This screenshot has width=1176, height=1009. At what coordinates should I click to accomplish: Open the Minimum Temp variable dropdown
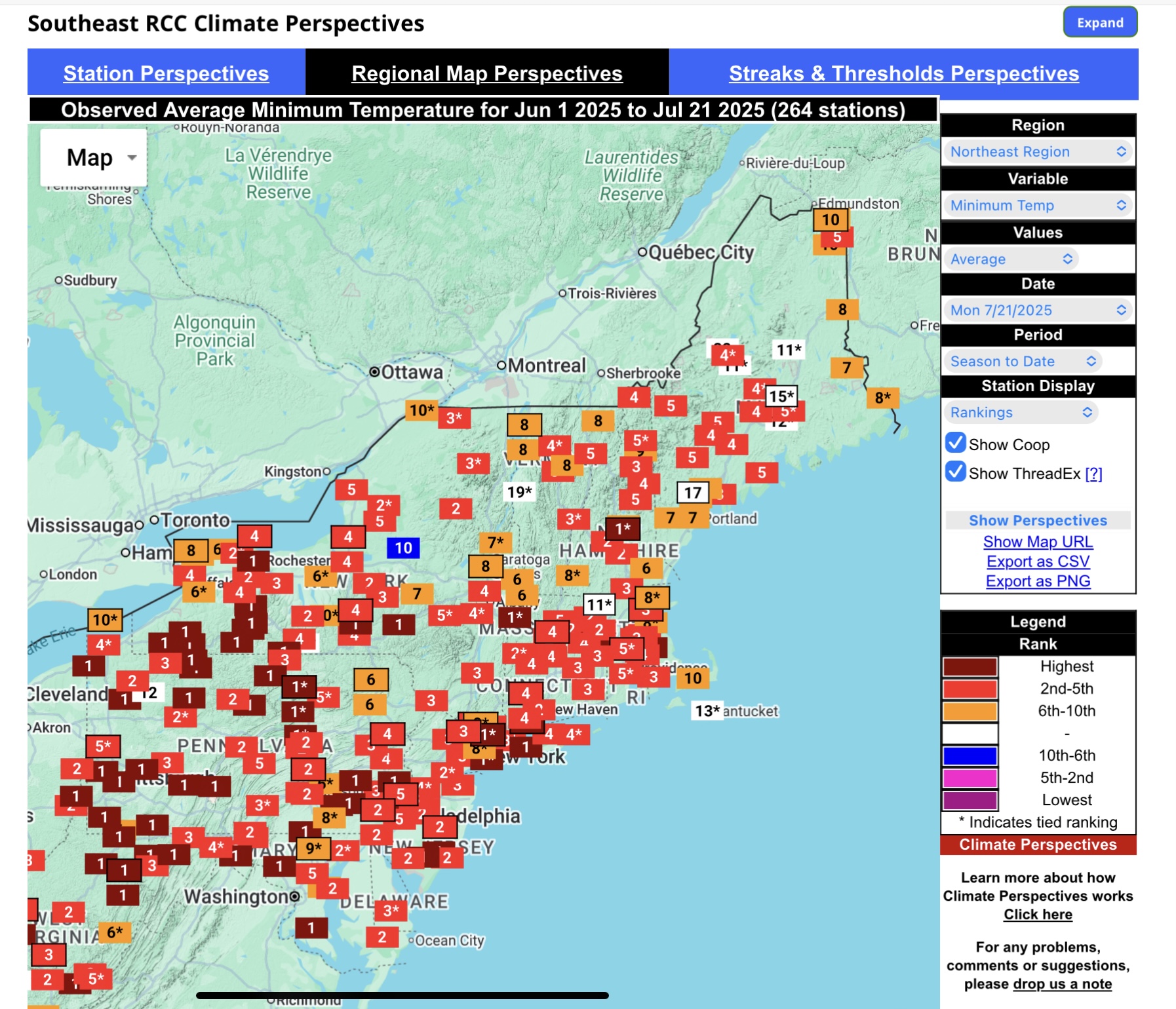tap(1038, 205)
